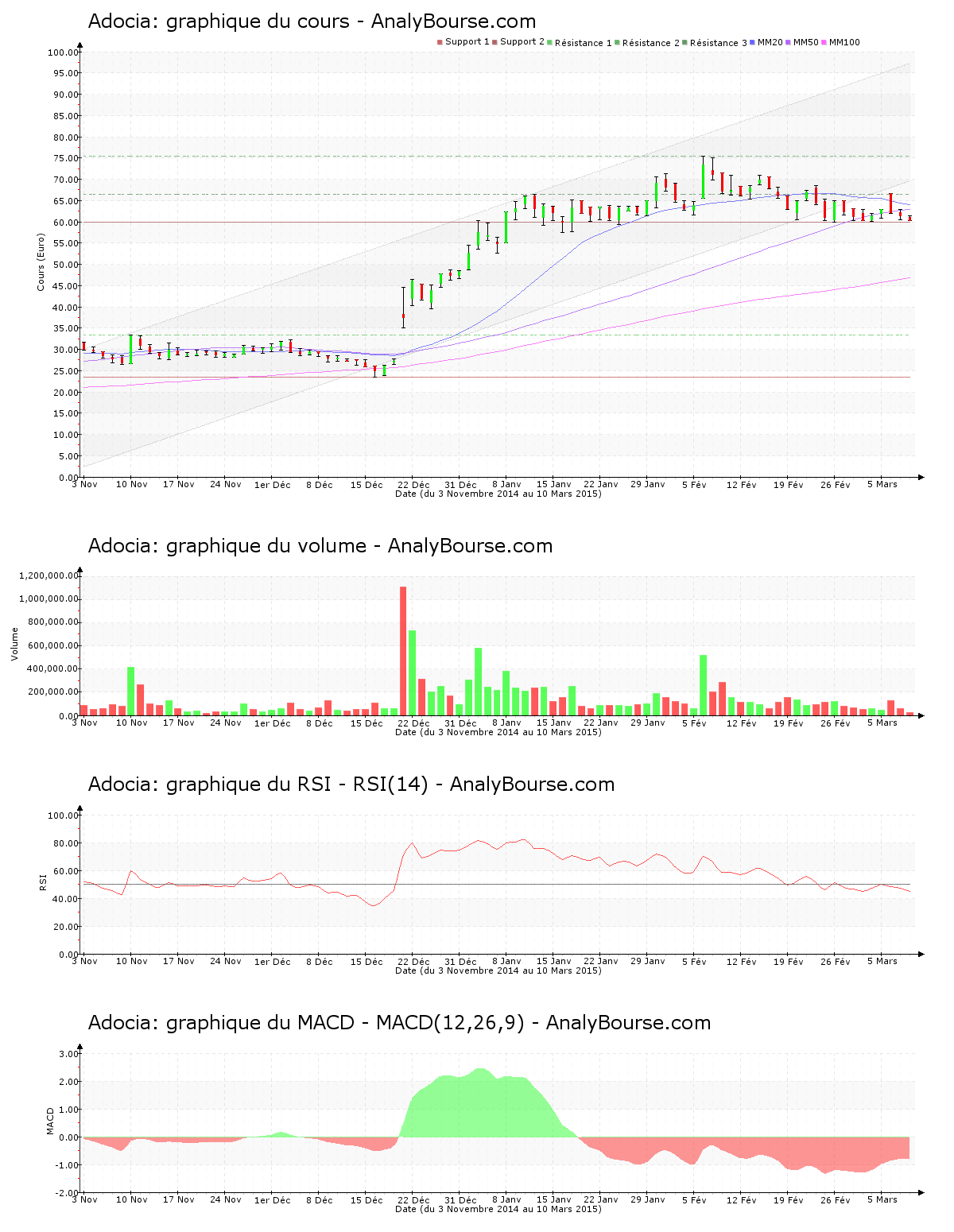Click the 'graphique du MACD' chart title
Image resolution: width=954 pixels, height=1232 pixels.
(399, 1023)
